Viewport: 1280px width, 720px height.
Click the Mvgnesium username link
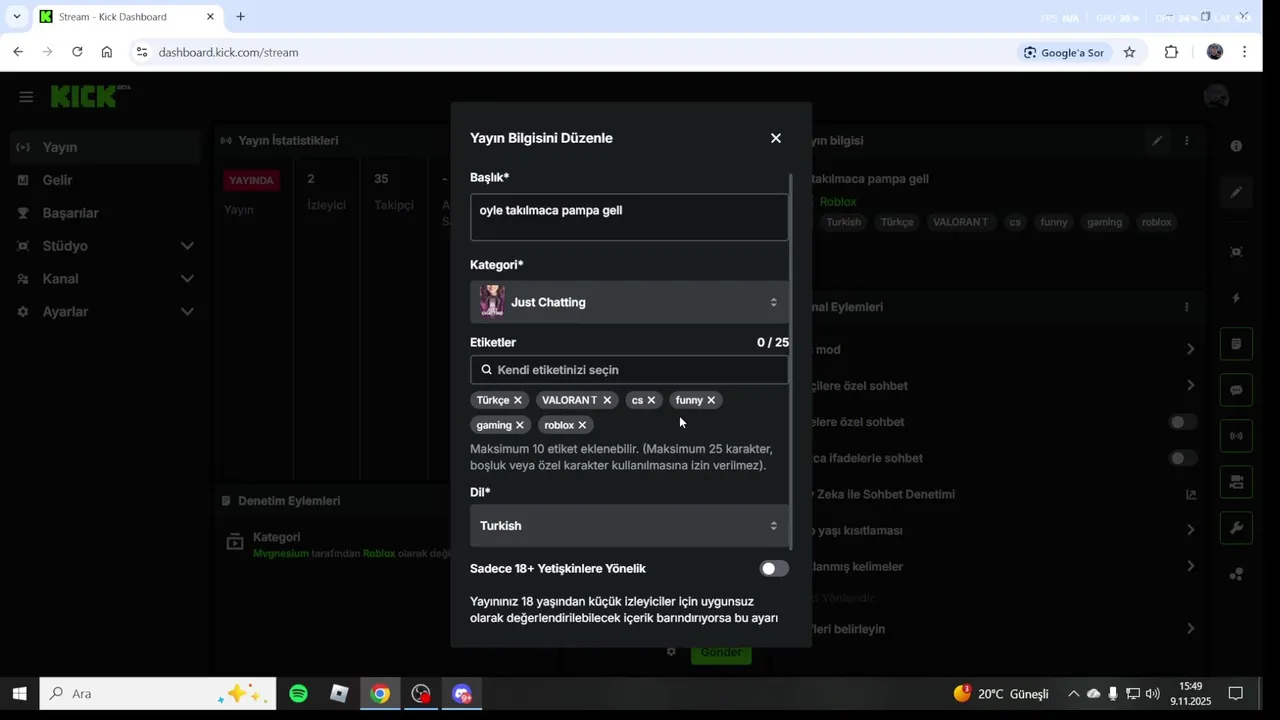click(x=281, y=553)
